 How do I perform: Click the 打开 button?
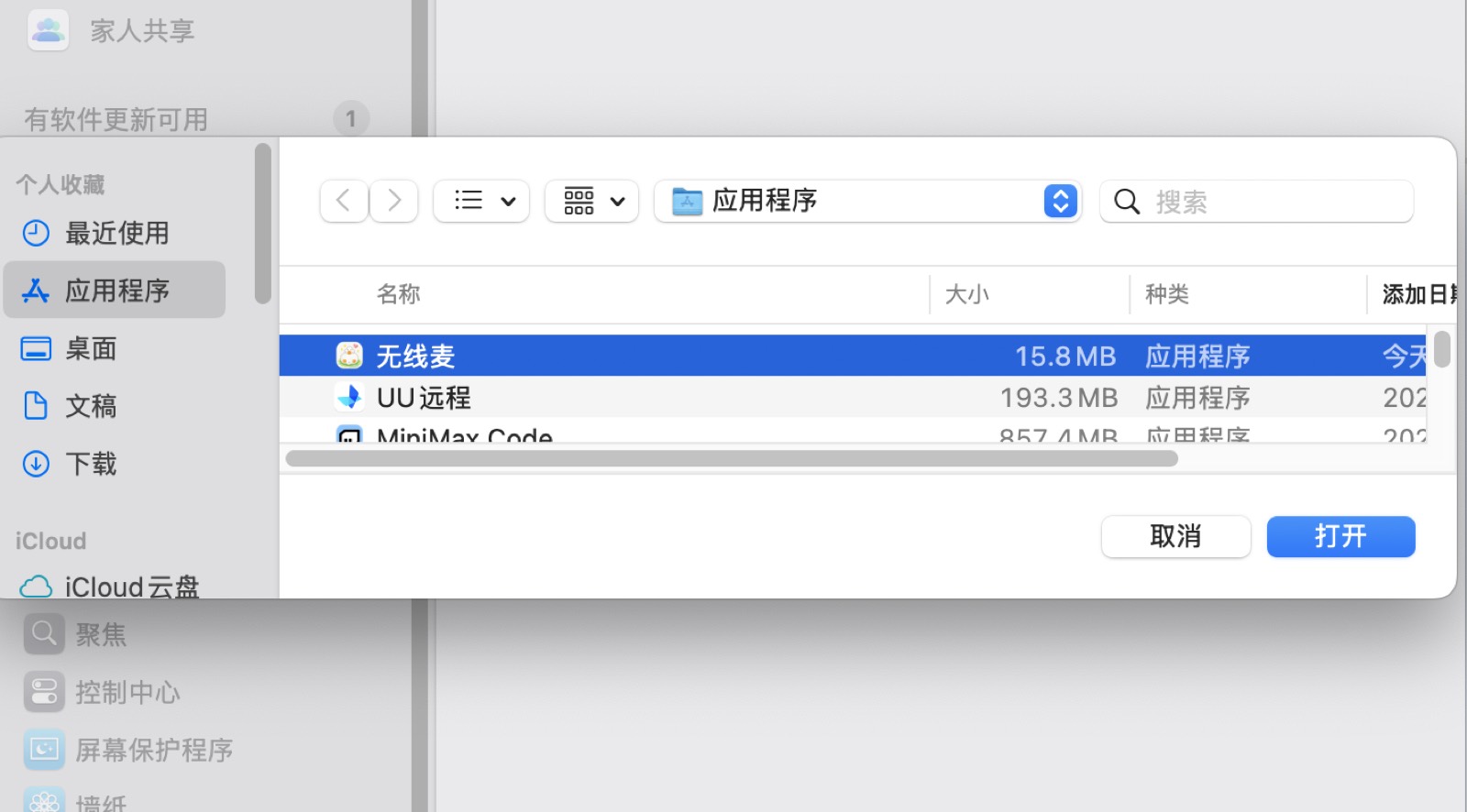(1340, 536)
